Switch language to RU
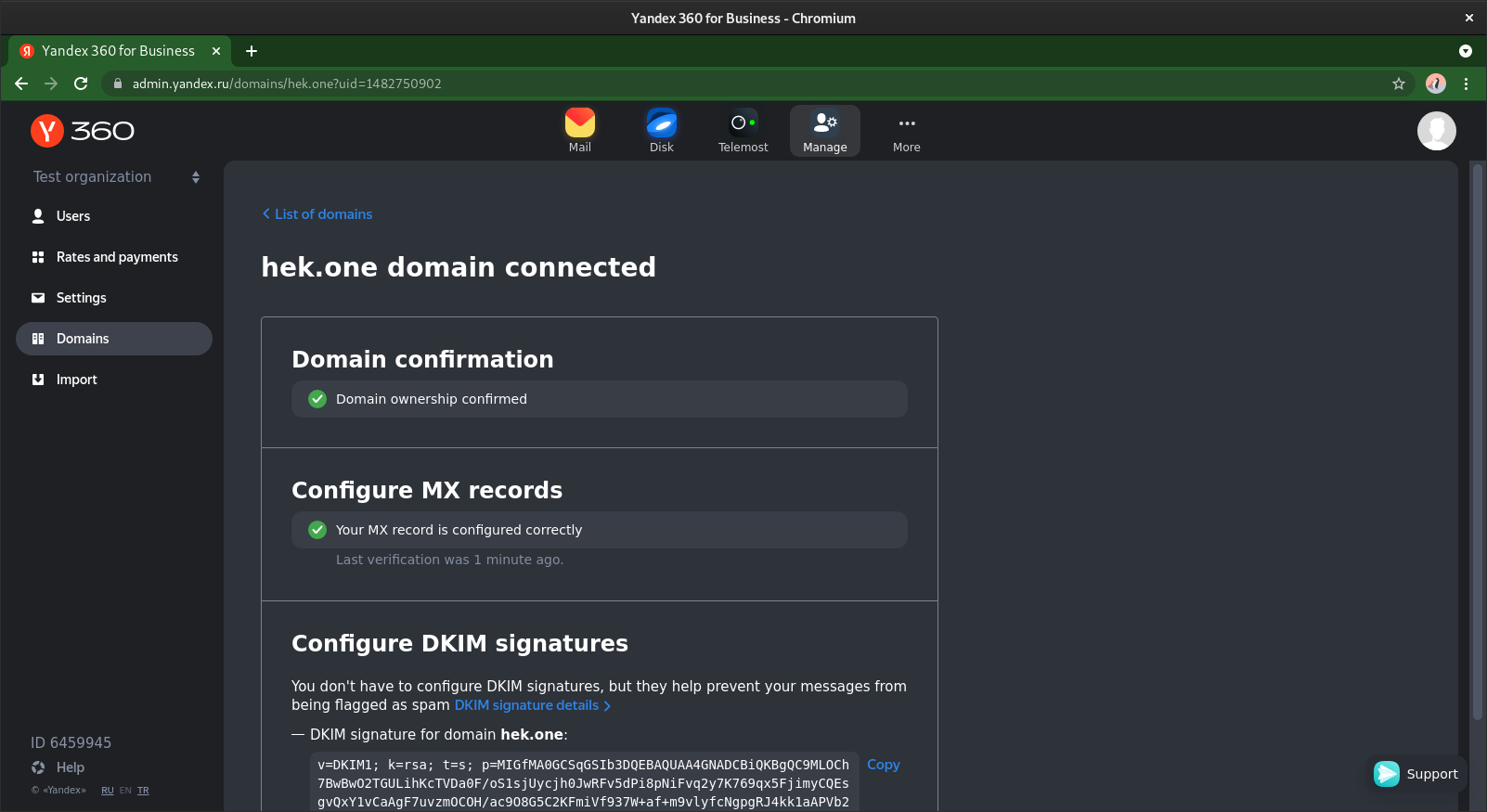 click(x=108, y=791)
